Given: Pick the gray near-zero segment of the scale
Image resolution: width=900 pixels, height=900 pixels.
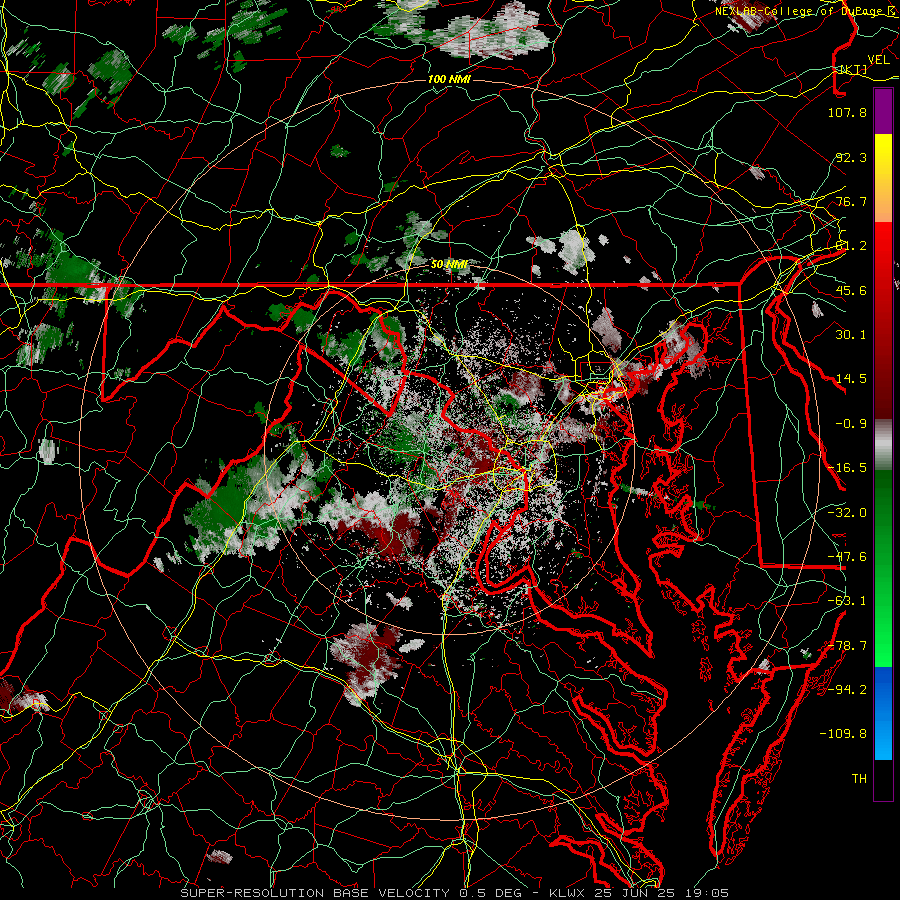Looking at the screenshot, I should [x=883, y=445].
